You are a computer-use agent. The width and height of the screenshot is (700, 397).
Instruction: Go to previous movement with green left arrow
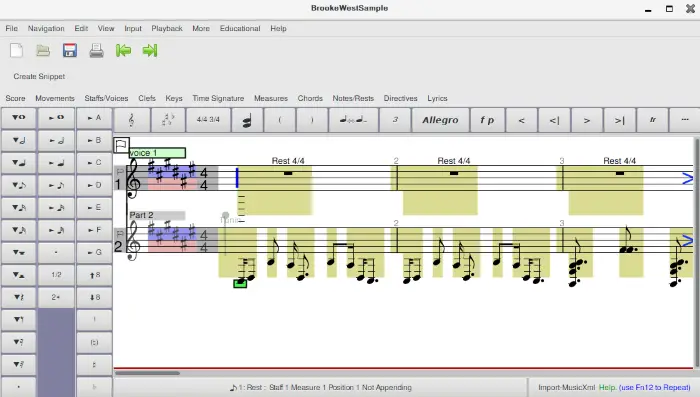tap(123, 50)
